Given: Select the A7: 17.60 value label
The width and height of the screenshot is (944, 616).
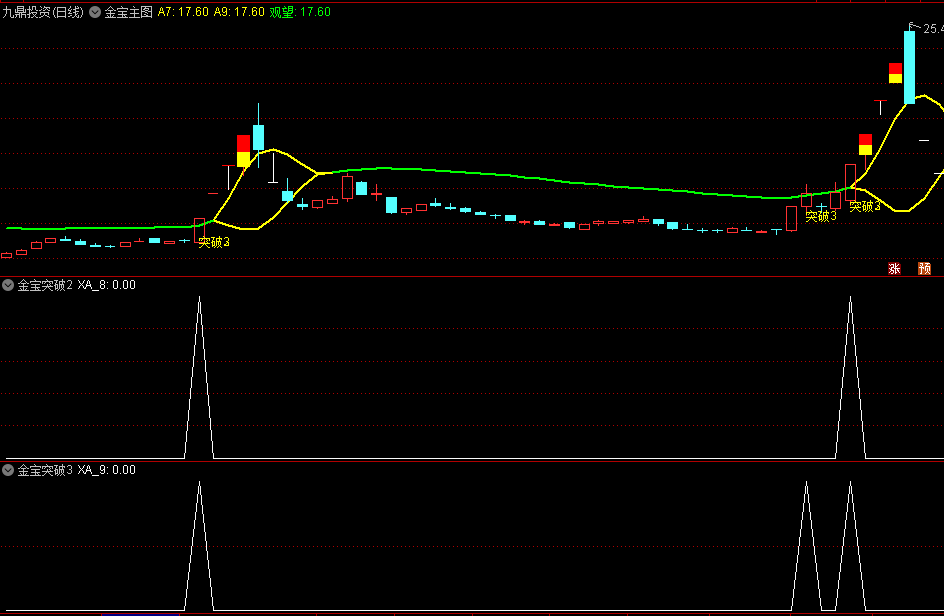Looking at the screenshot, I should 183,12.
